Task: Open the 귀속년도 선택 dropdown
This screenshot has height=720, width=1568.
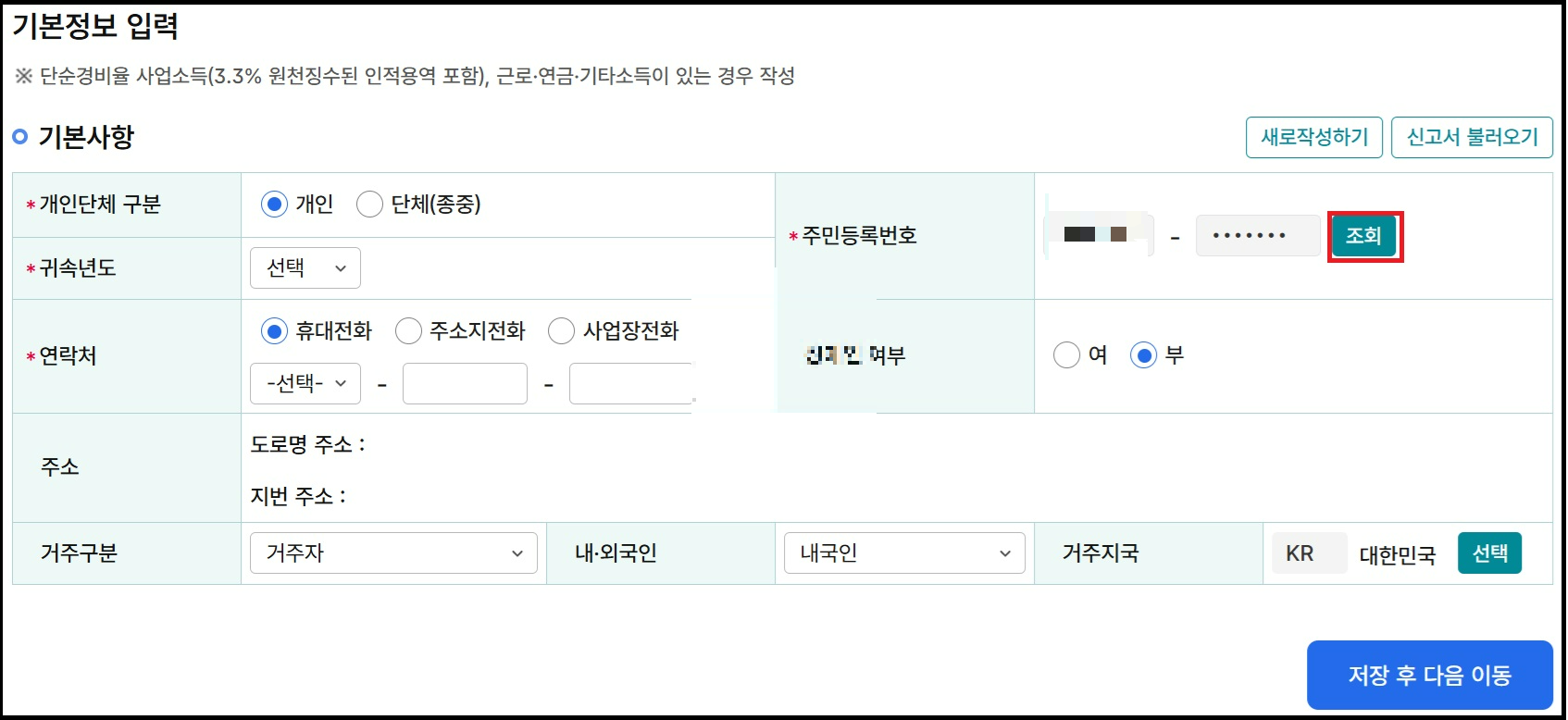Action: click(305, 267)
